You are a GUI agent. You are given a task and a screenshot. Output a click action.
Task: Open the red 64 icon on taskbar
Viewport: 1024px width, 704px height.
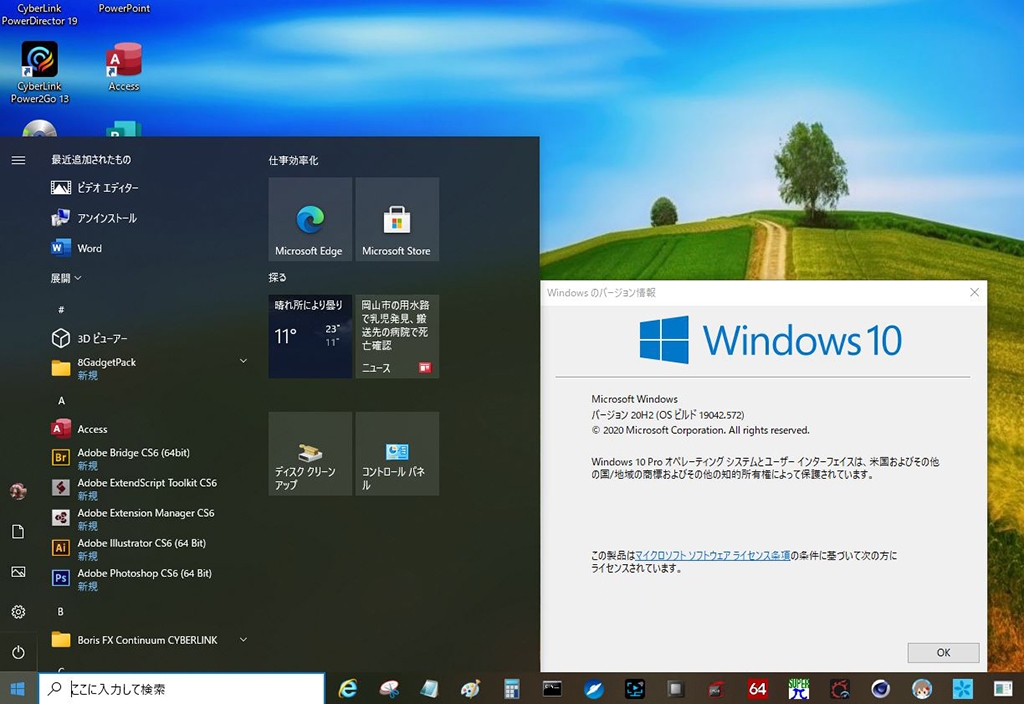pos(758,689)
